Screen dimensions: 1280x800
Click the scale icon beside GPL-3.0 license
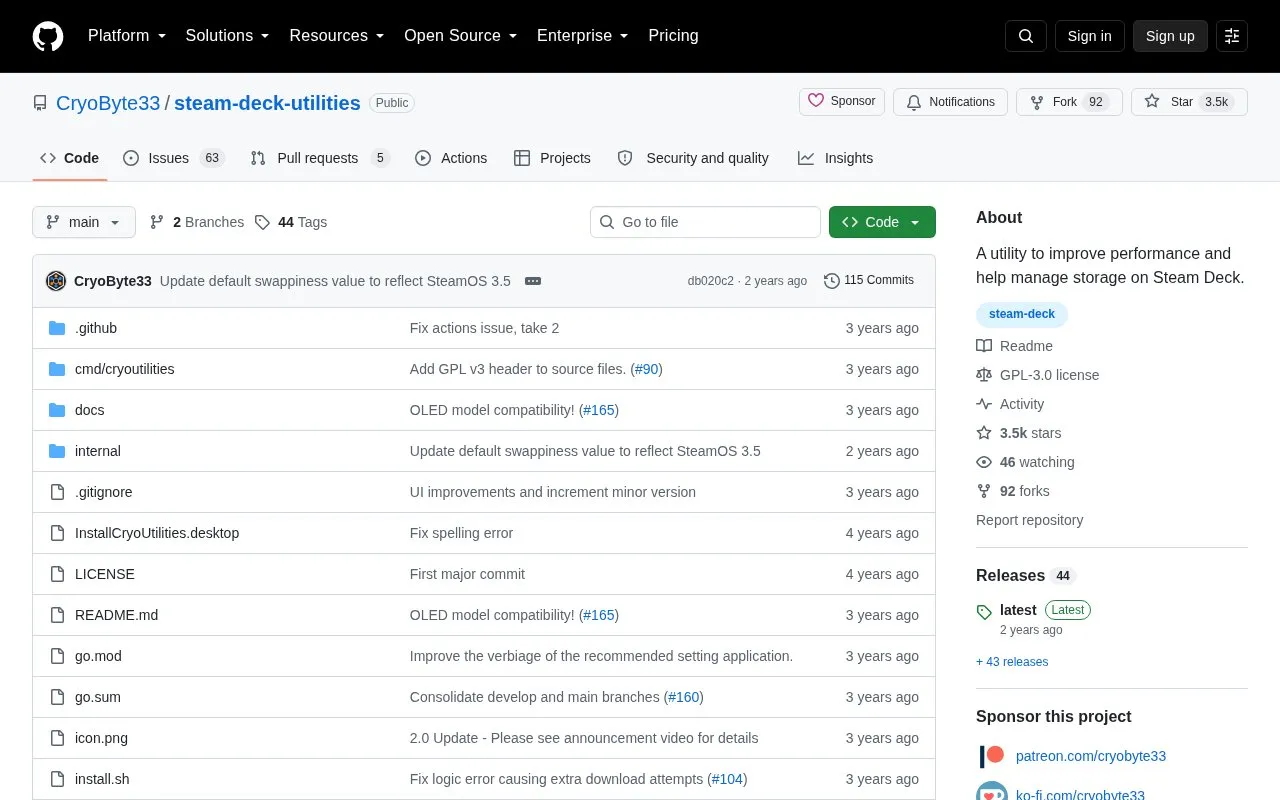pyautogui.click(x=984, y=375)
